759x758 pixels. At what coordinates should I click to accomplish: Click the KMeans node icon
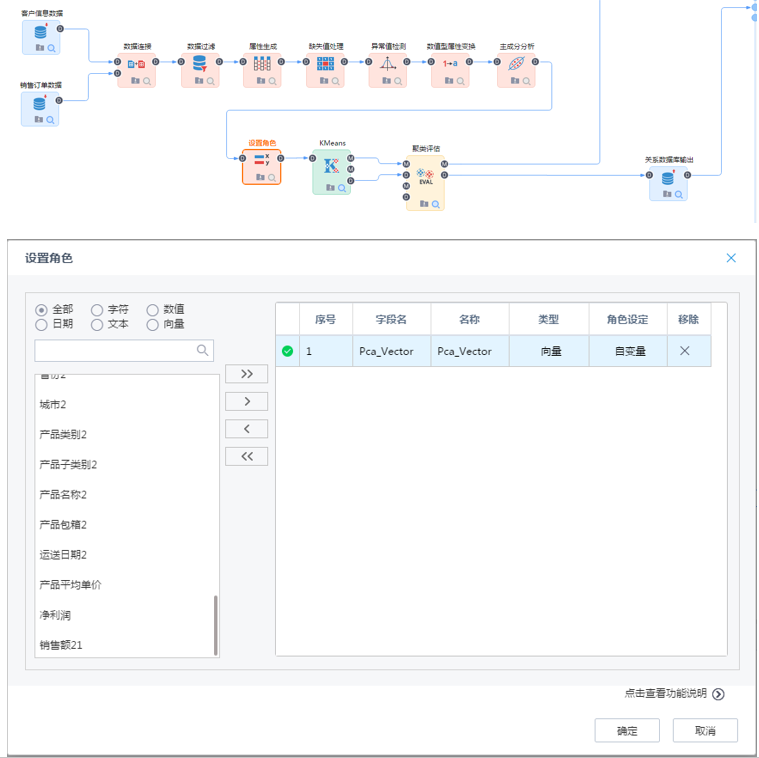click(331, 166)
